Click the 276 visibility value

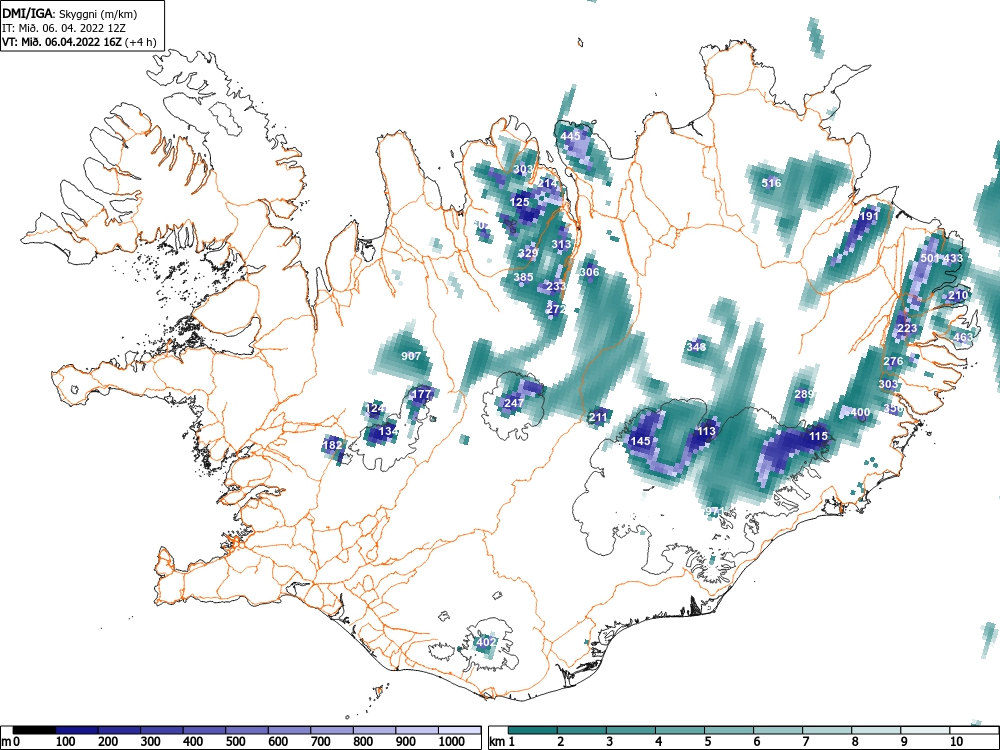893,362
